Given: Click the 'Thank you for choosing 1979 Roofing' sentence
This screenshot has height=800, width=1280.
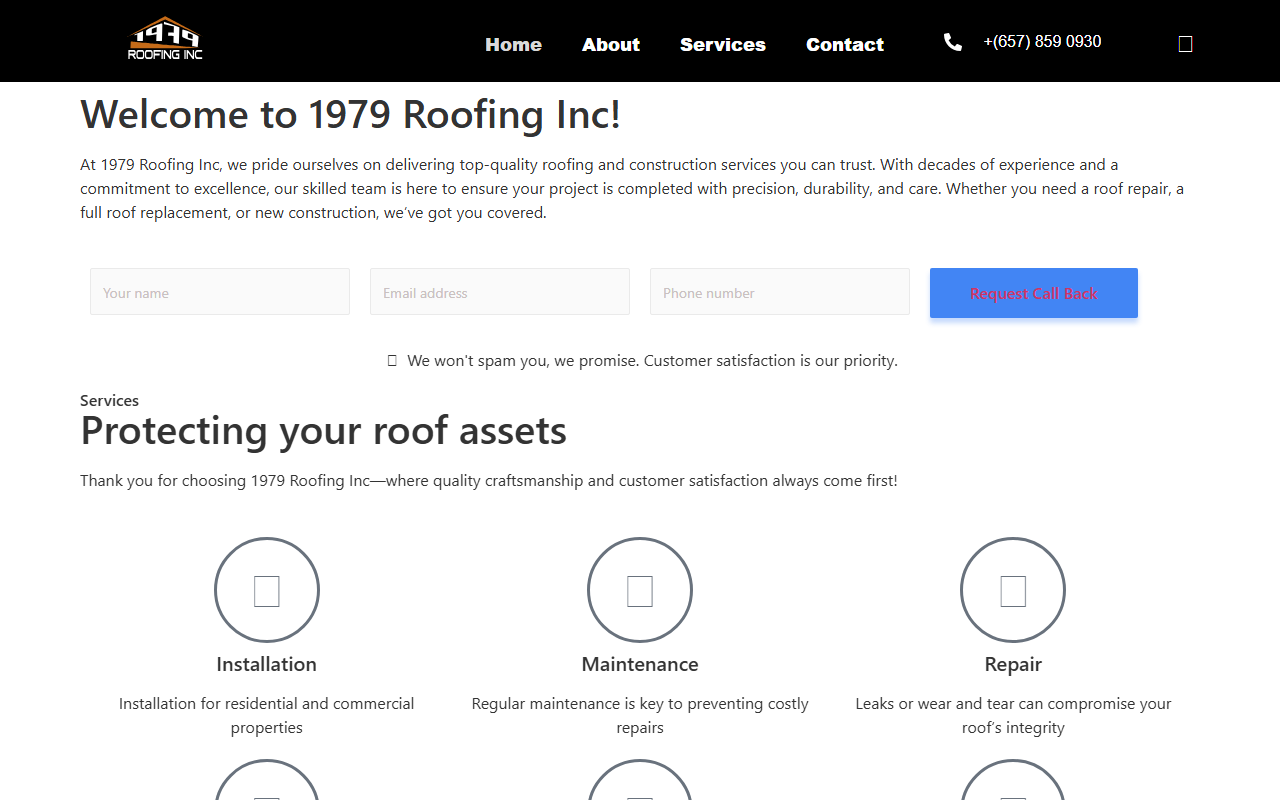Looking at the screenshot, I should (x=489, y=481).
